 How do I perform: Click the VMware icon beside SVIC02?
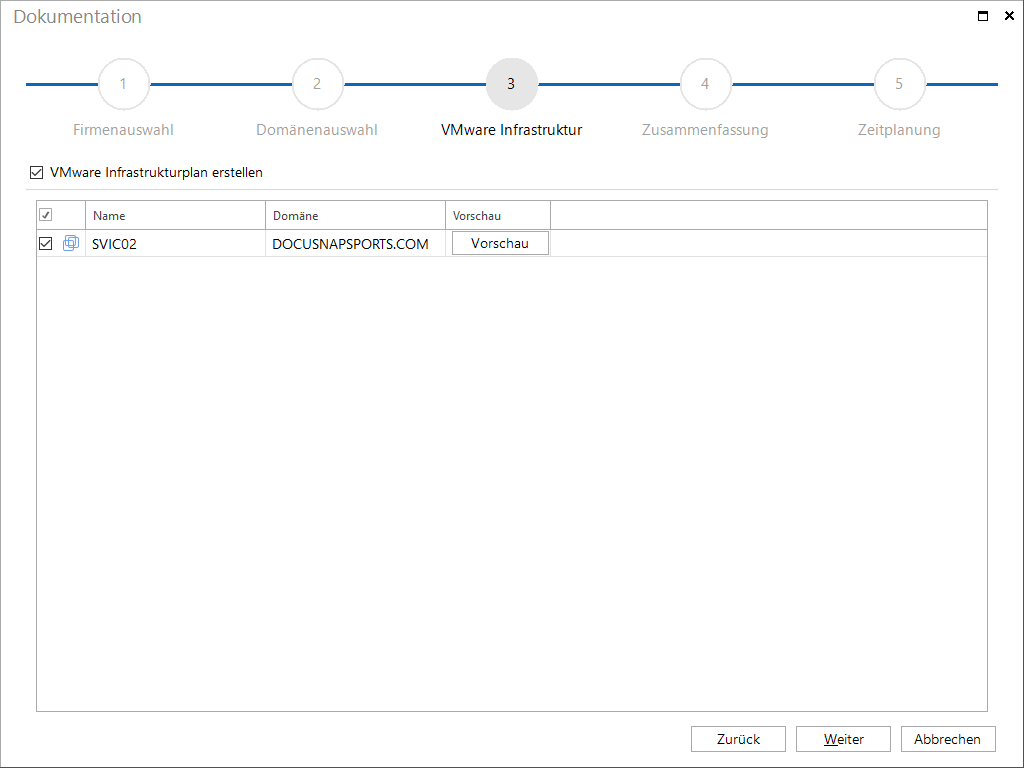tap(71, 243)
